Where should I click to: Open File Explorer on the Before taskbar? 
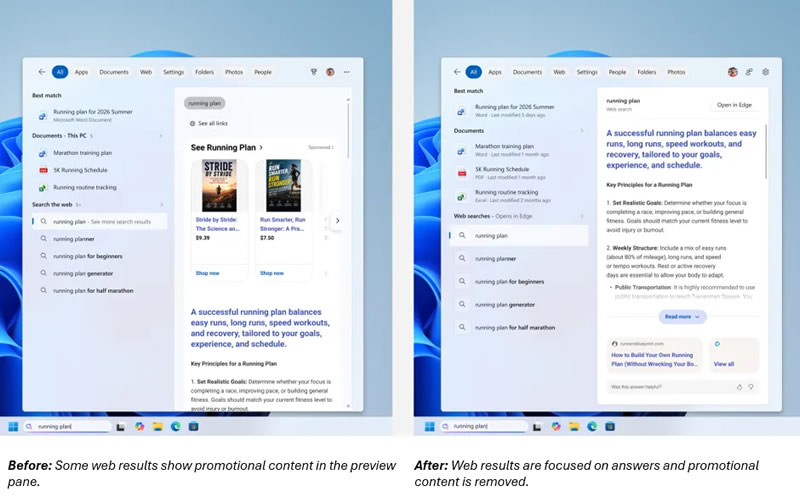158,427
